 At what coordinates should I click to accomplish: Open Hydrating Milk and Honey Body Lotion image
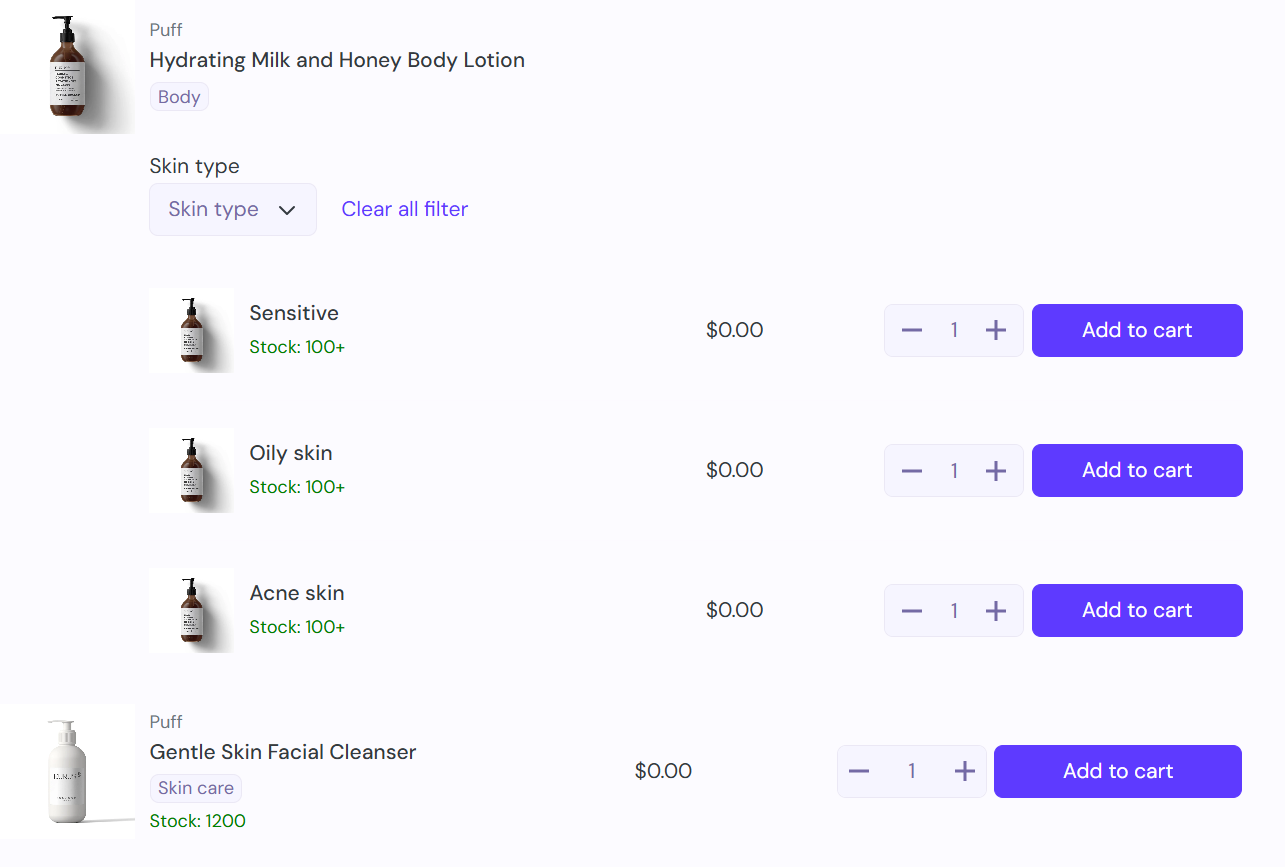[67, 67]
